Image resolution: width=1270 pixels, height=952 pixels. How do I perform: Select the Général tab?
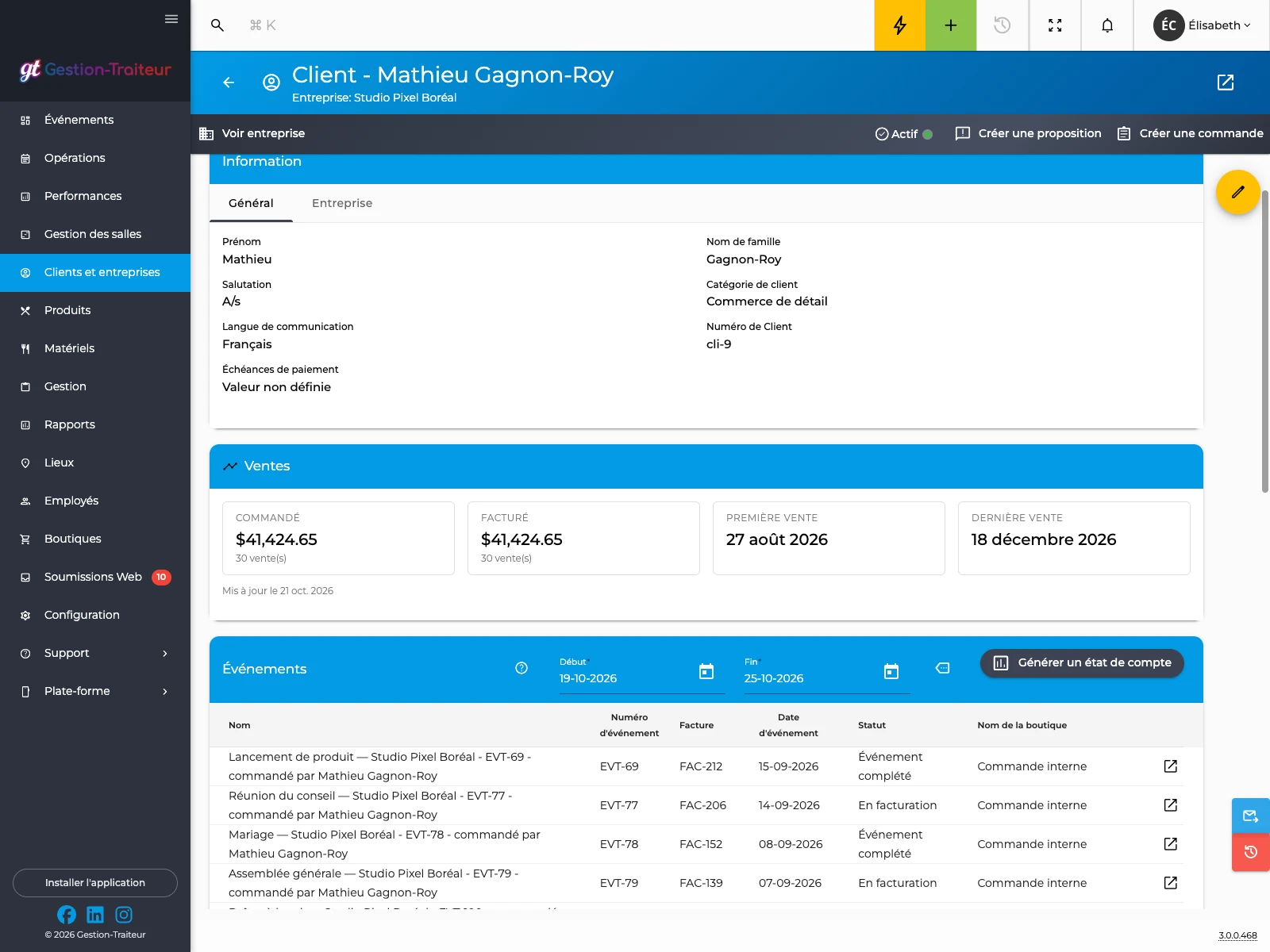click(251, 203)
